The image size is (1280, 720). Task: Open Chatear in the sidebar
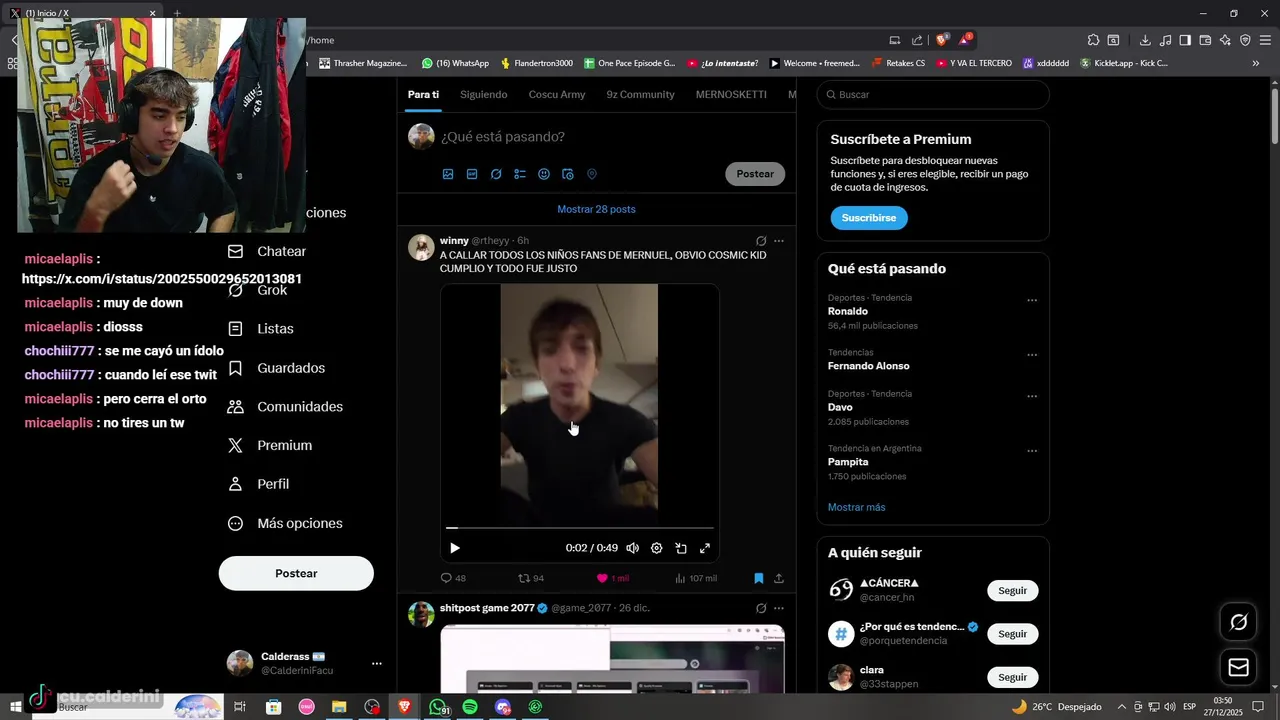coord(267,252)
